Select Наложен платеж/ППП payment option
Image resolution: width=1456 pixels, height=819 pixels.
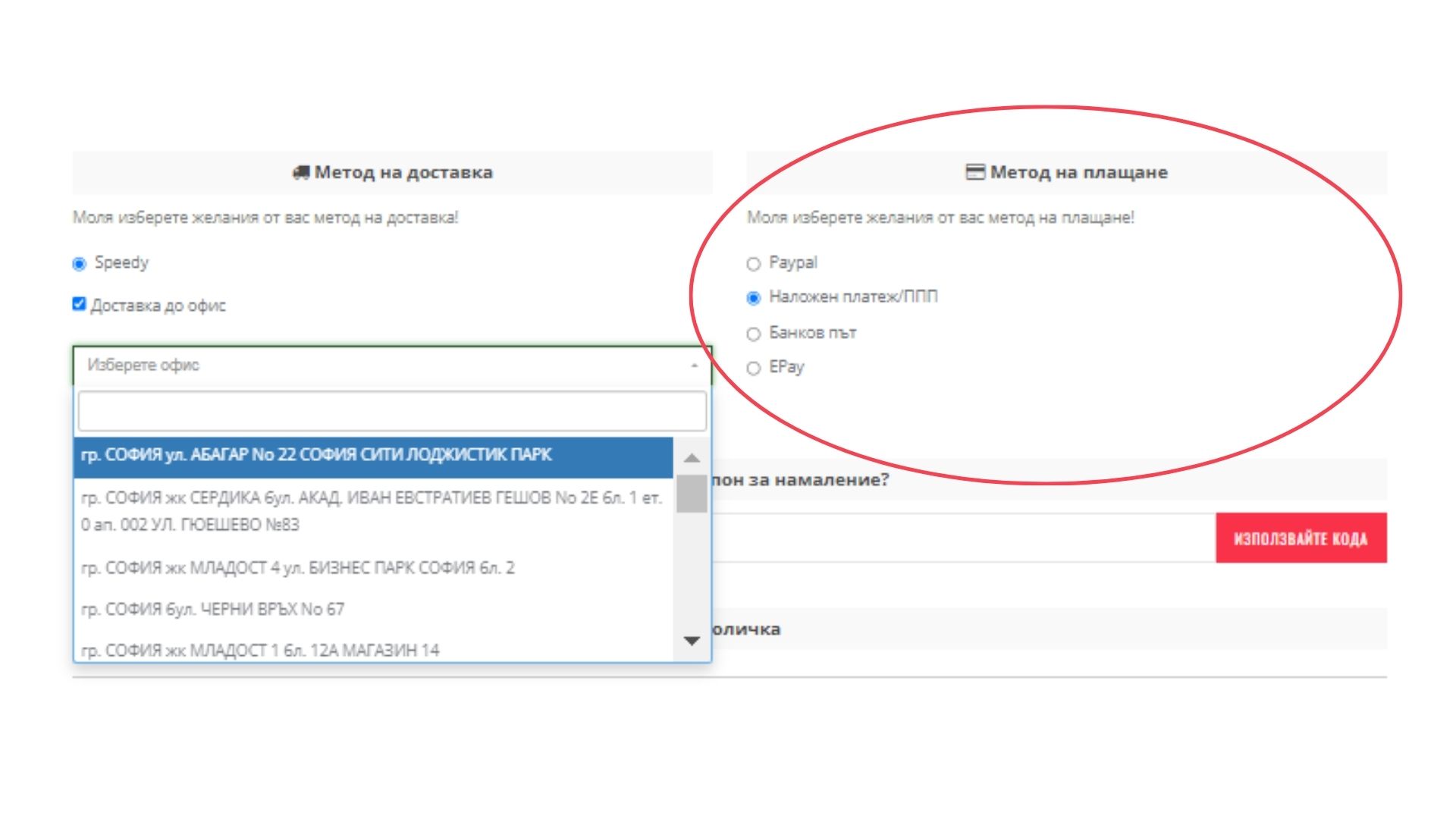[753, 298]
